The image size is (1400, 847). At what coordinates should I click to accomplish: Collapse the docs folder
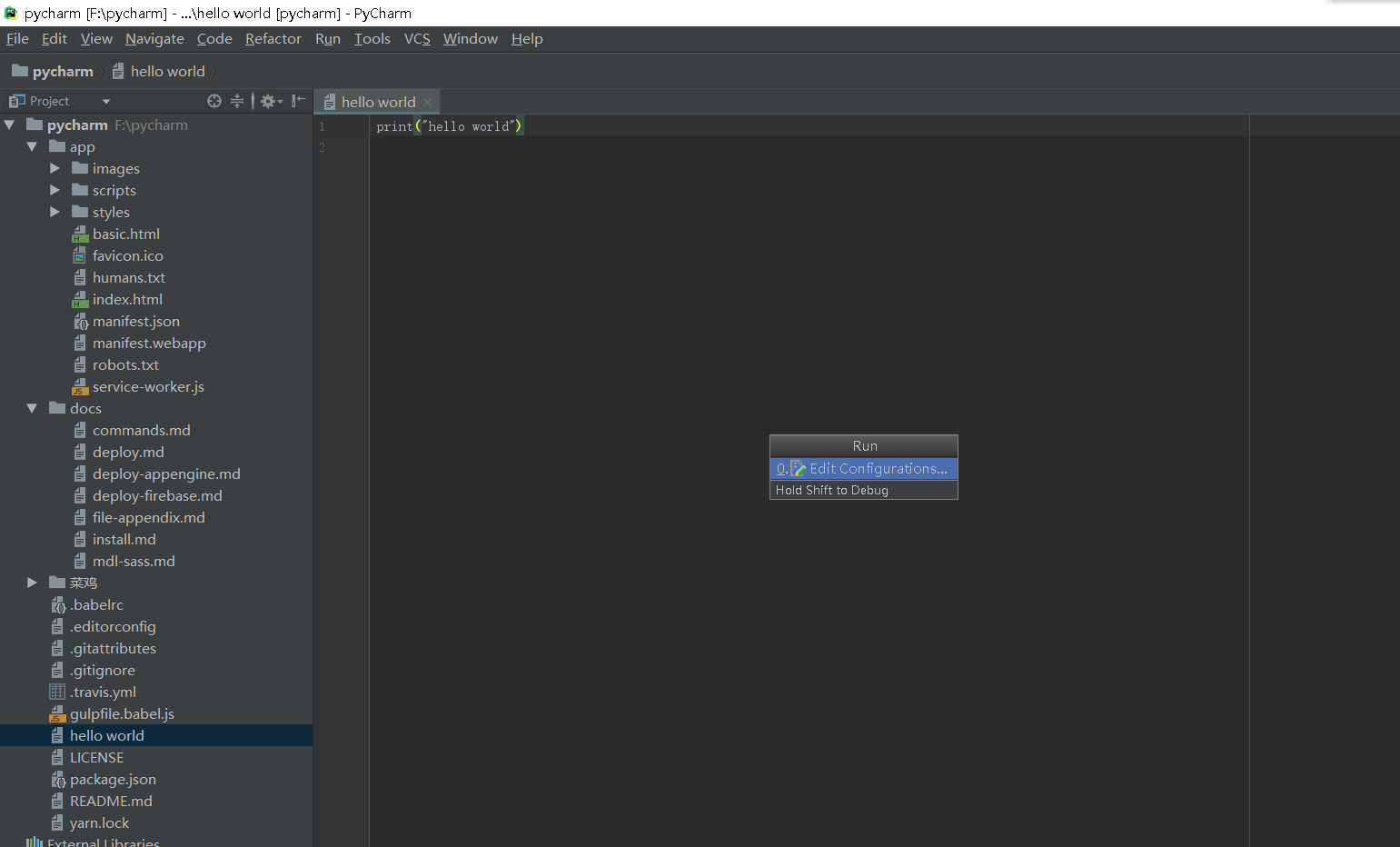(32, 408)
